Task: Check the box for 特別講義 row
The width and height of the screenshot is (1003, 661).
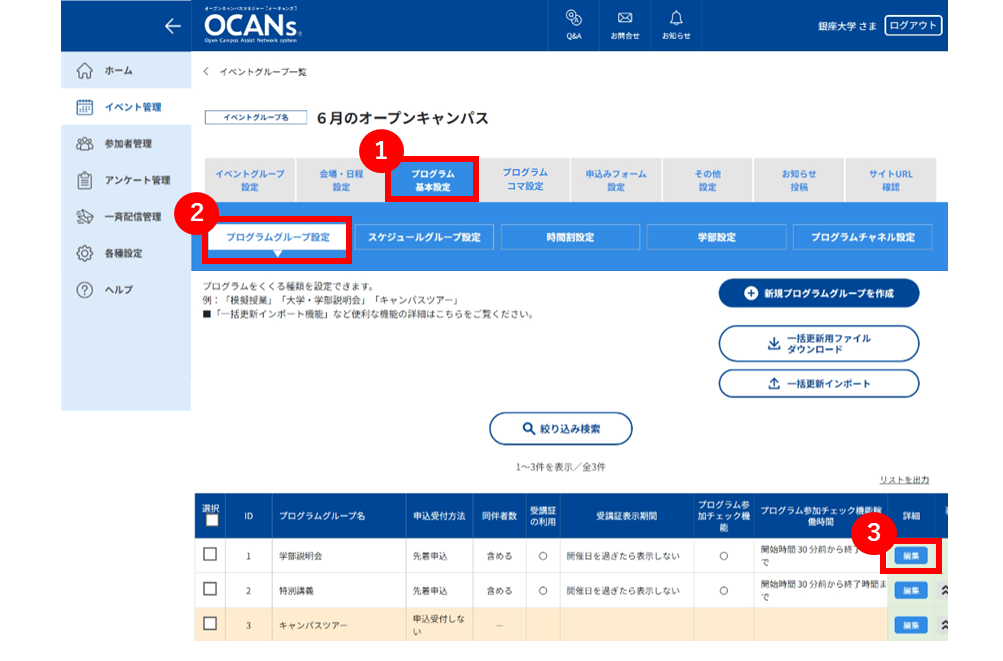Action: (x=210, y=589)
